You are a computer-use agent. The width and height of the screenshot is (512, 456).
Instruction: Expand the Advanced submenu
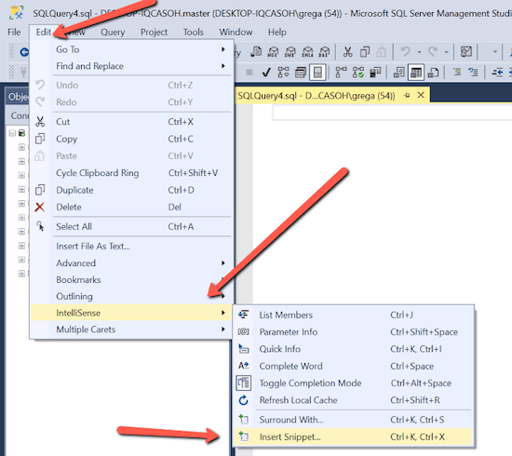(131, 263)
